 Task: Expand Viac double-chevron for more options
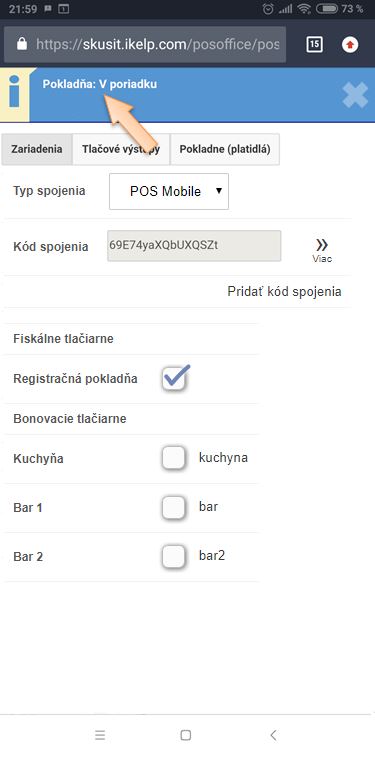pos(322,251)
